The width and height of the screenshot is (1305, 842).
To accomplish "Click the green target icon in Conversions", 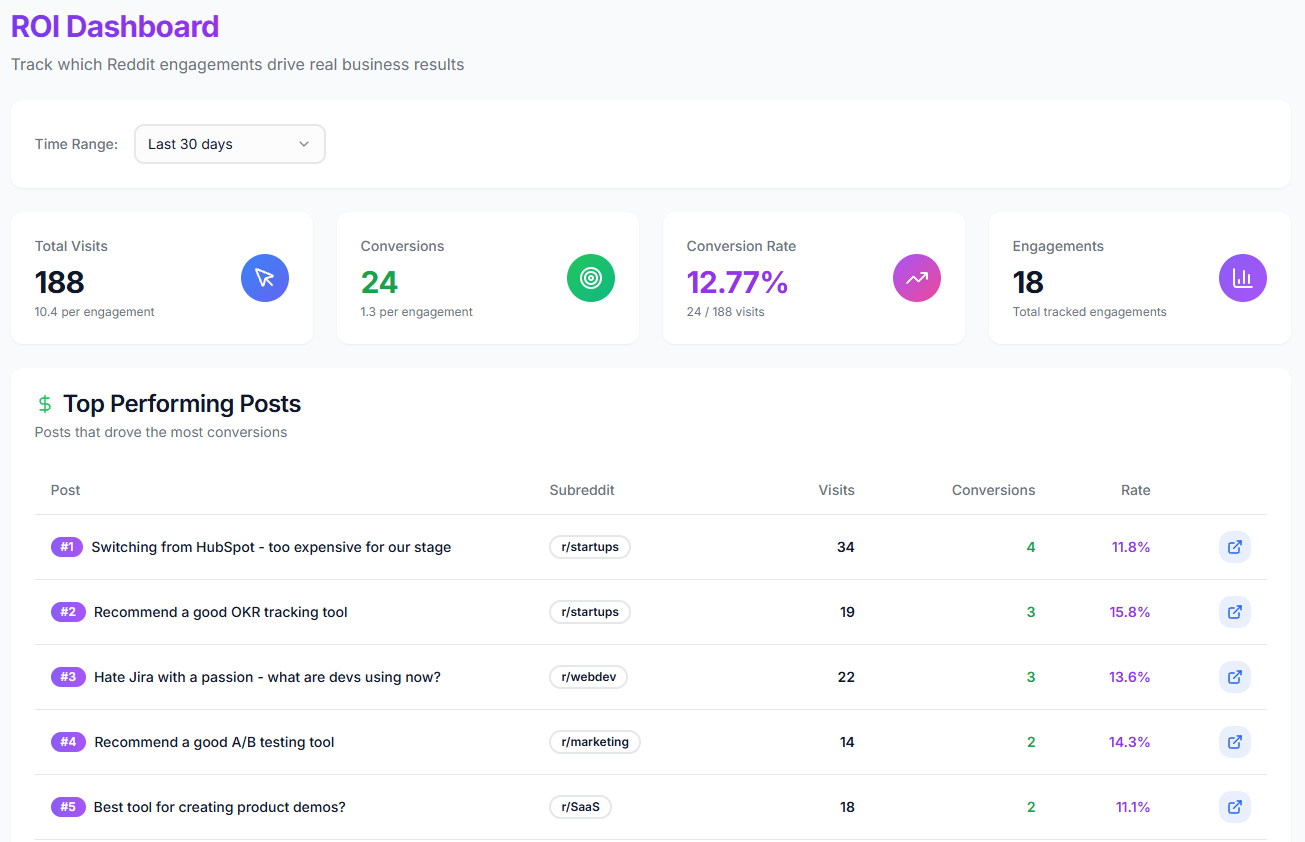I will 591,278.
